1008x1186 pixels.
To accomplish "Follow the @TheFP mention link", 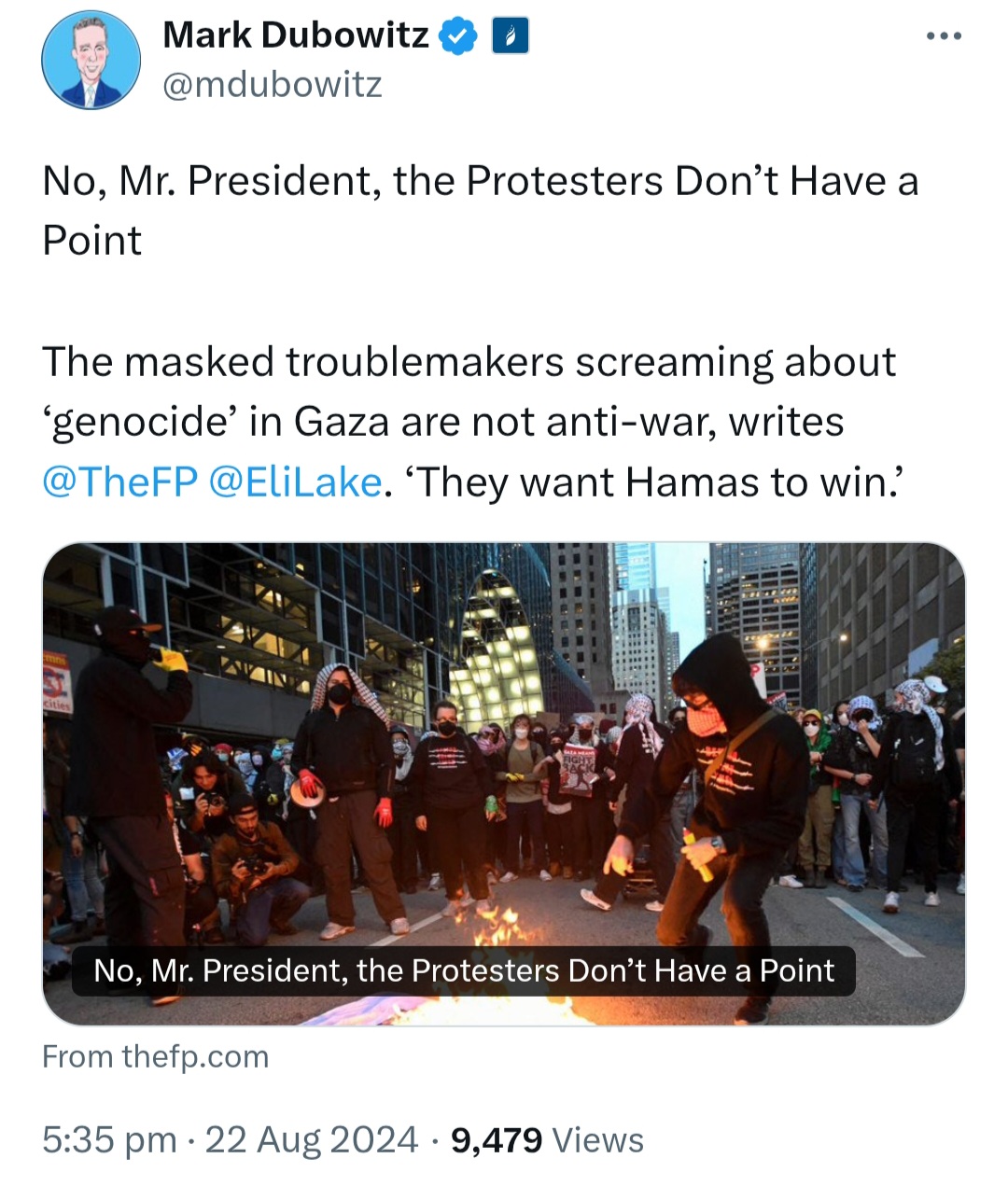I will coord(120,482).
